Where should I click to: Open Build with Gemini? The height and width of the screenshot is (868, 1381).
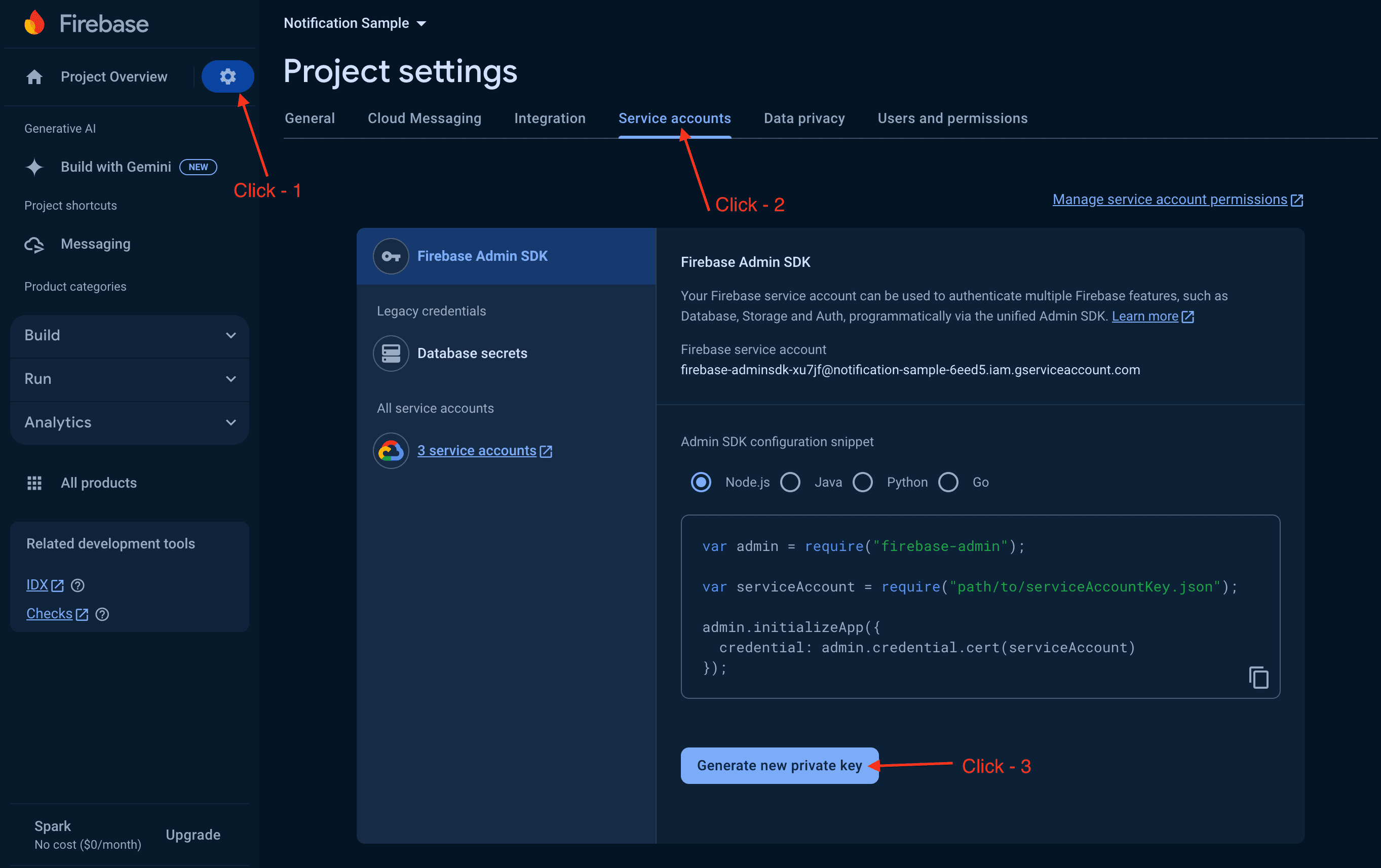pos(116,167)
